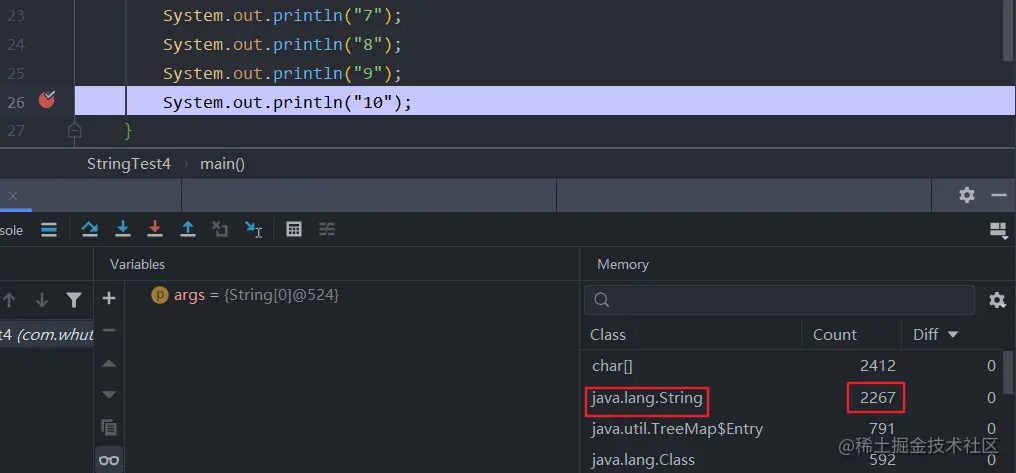Select the char[] class row
This screenshot has width=1016, height=473.
[793, 366]
